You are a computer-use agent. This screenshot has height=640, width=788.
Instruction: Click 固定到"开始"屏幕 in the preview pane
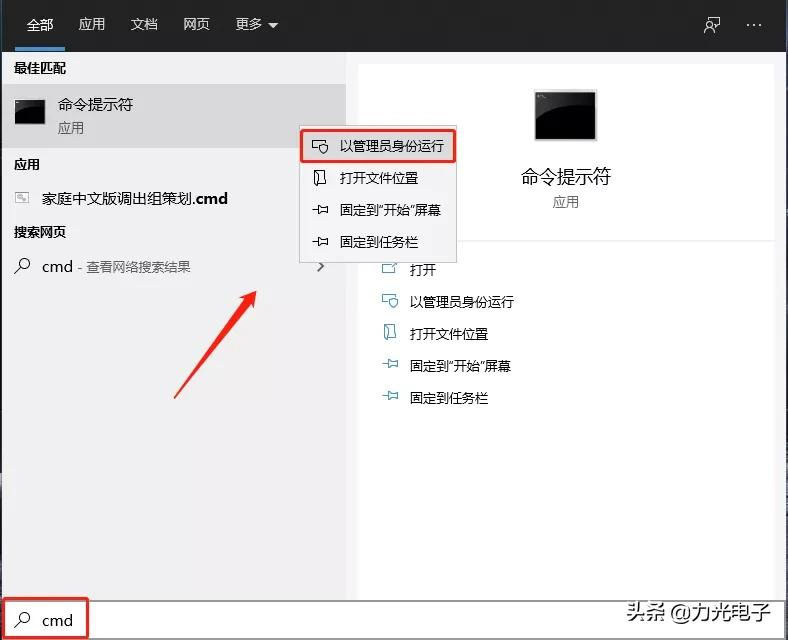(x=460, y=366)
